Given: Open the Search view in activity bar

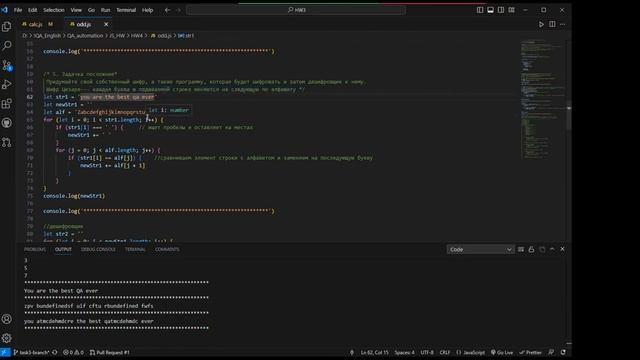Looking at the screenshot, I should pyautogui.click(x=7, y=46).
